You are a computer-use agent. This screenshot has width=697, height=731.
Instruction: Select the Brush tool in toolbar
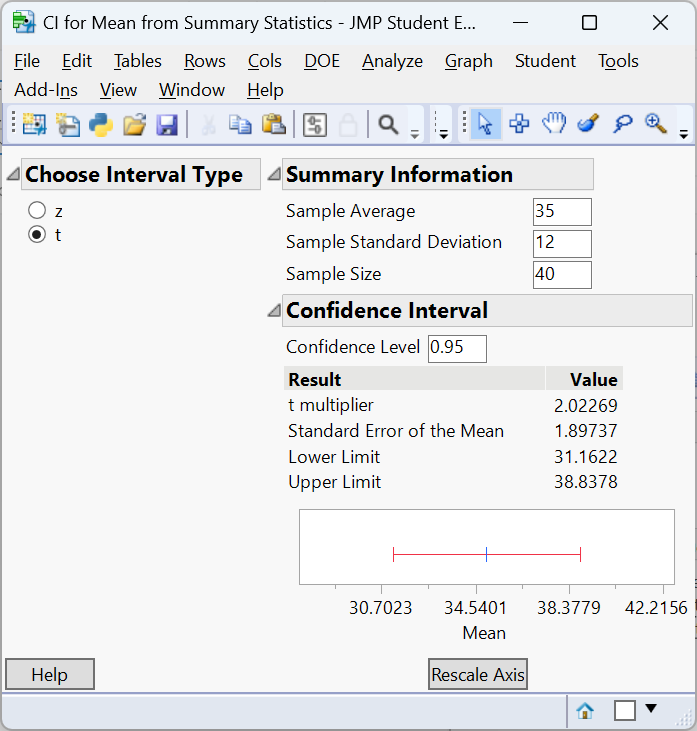click(x=588, y=124)
